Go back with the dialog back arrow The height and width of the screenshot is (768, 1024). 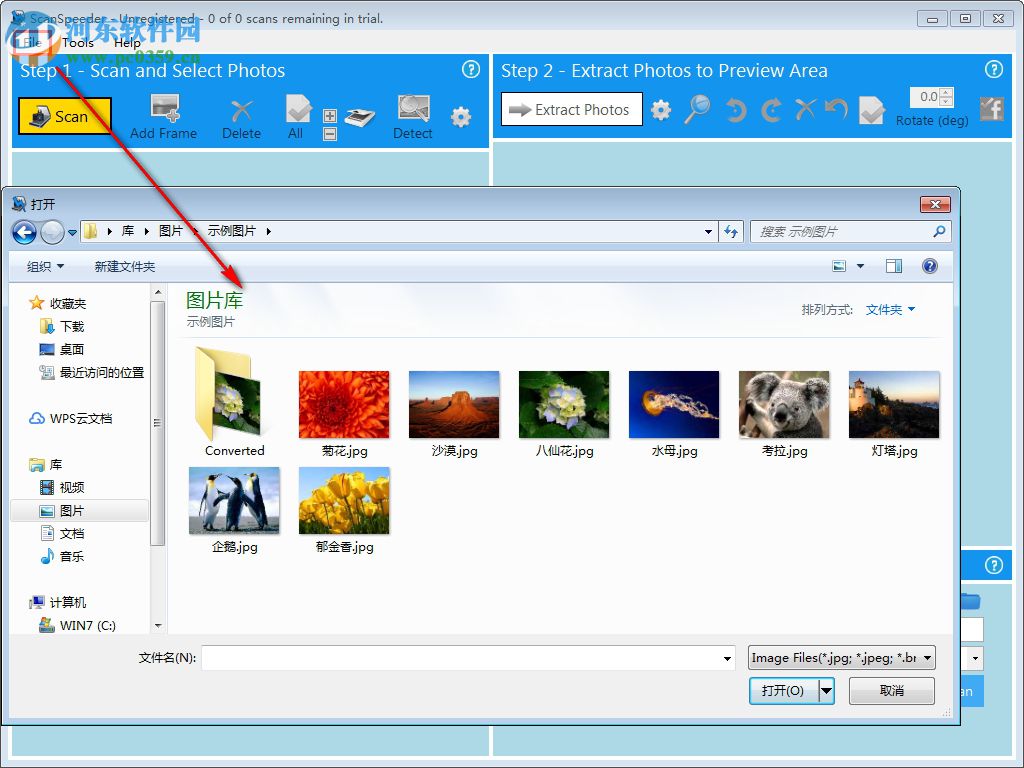coord(25,231)
